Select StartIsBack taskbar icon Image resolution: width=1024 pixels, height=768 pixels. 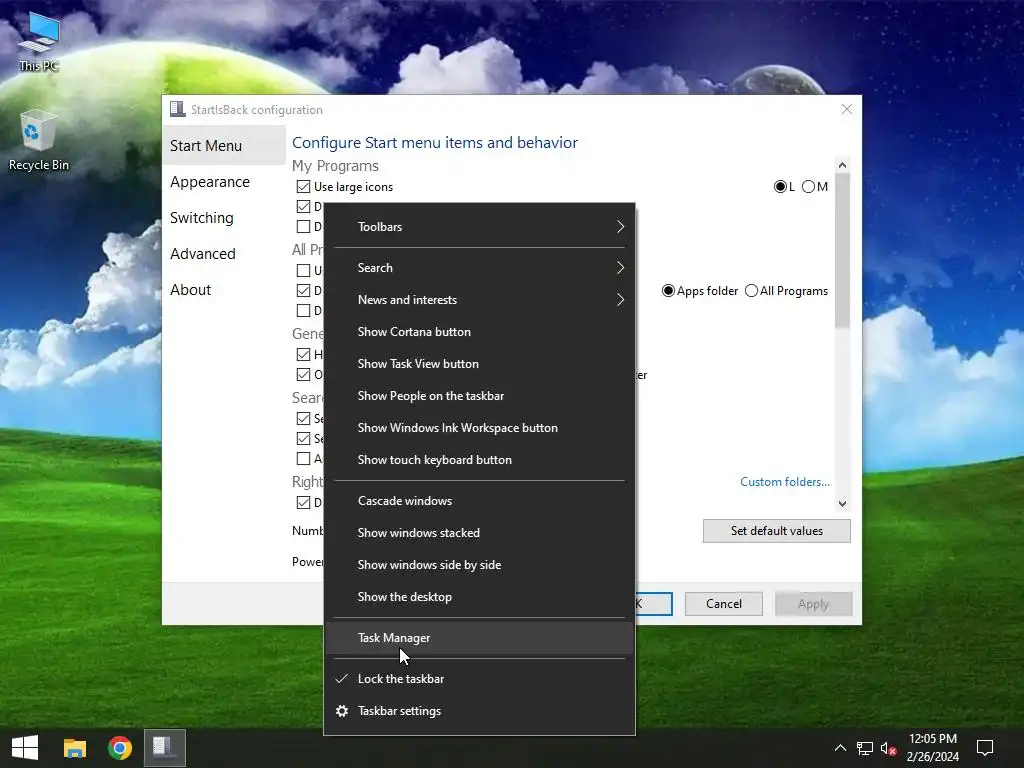[x=165, y=748]
